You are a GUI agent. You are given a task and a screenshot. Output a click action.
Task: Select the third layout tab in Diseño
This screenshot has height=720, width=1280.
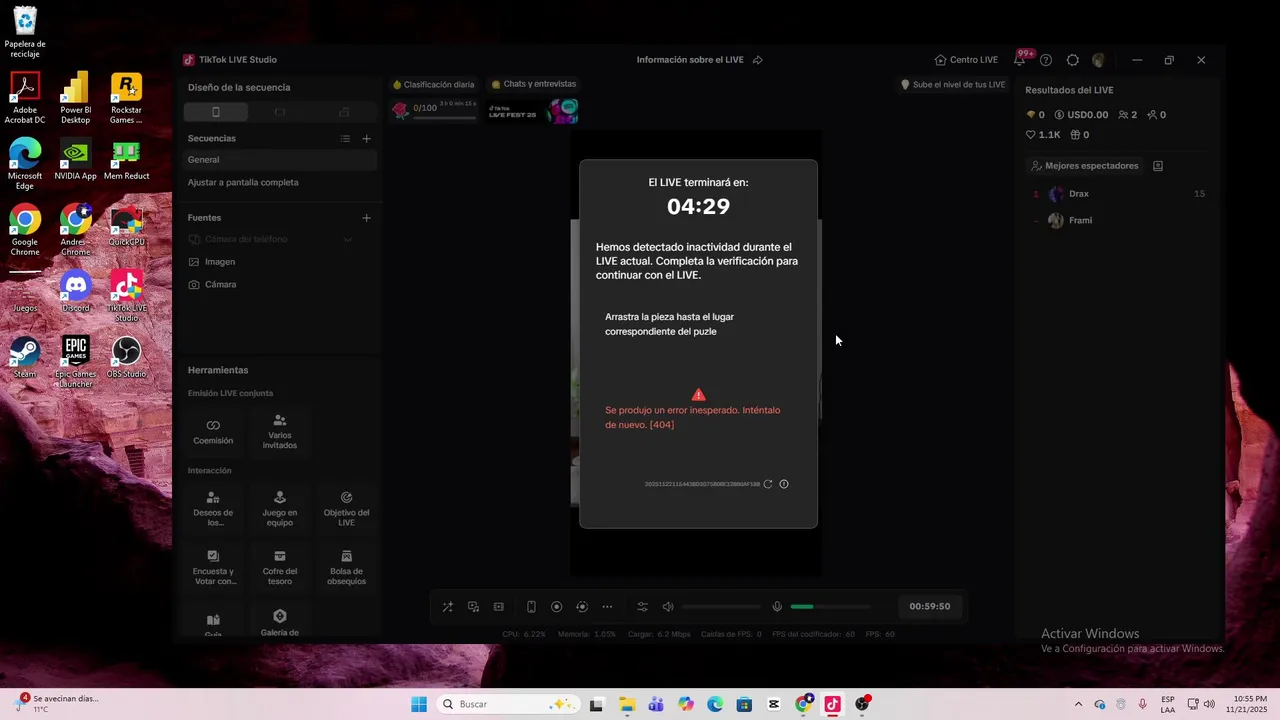(344, 112)
